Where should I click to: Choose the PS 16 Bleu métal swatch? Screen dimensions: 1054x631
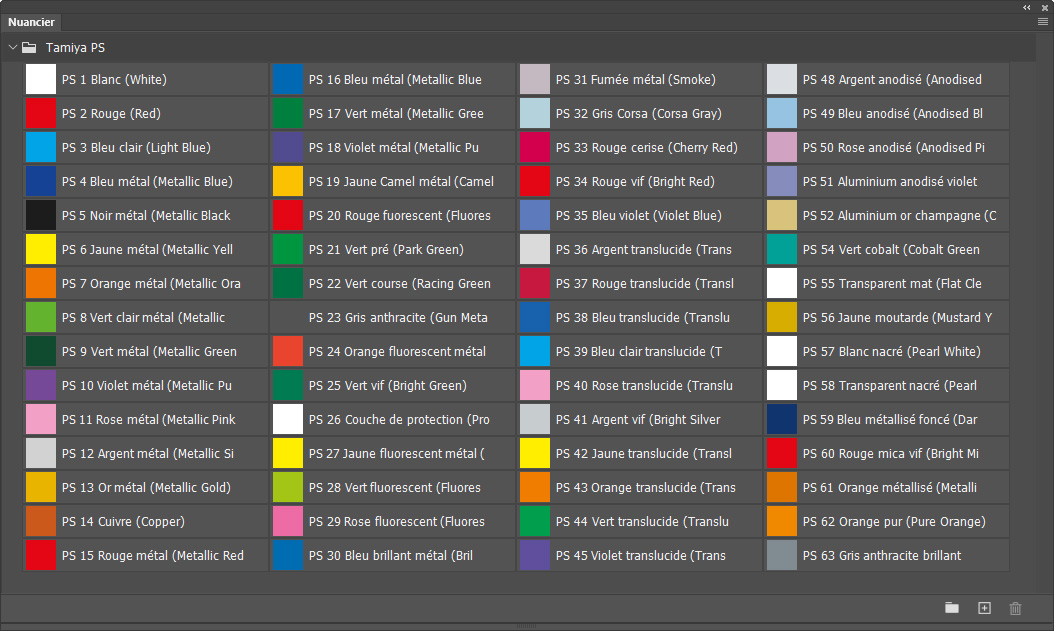288,80
